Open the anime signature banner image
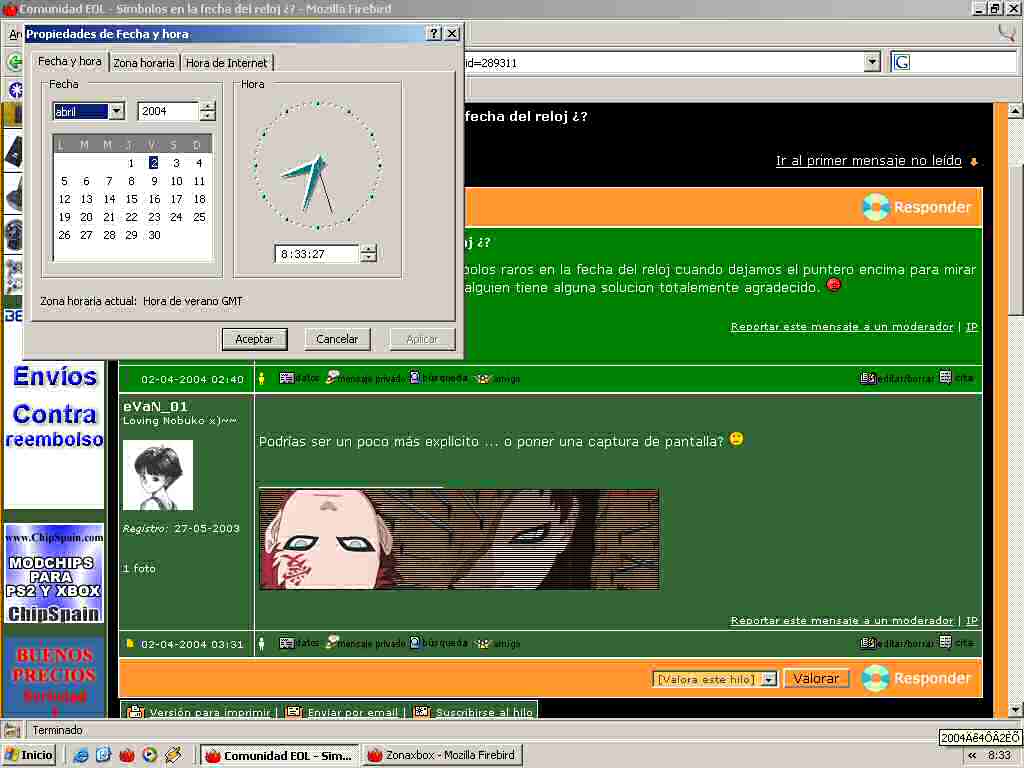 [x=459, y=539]
